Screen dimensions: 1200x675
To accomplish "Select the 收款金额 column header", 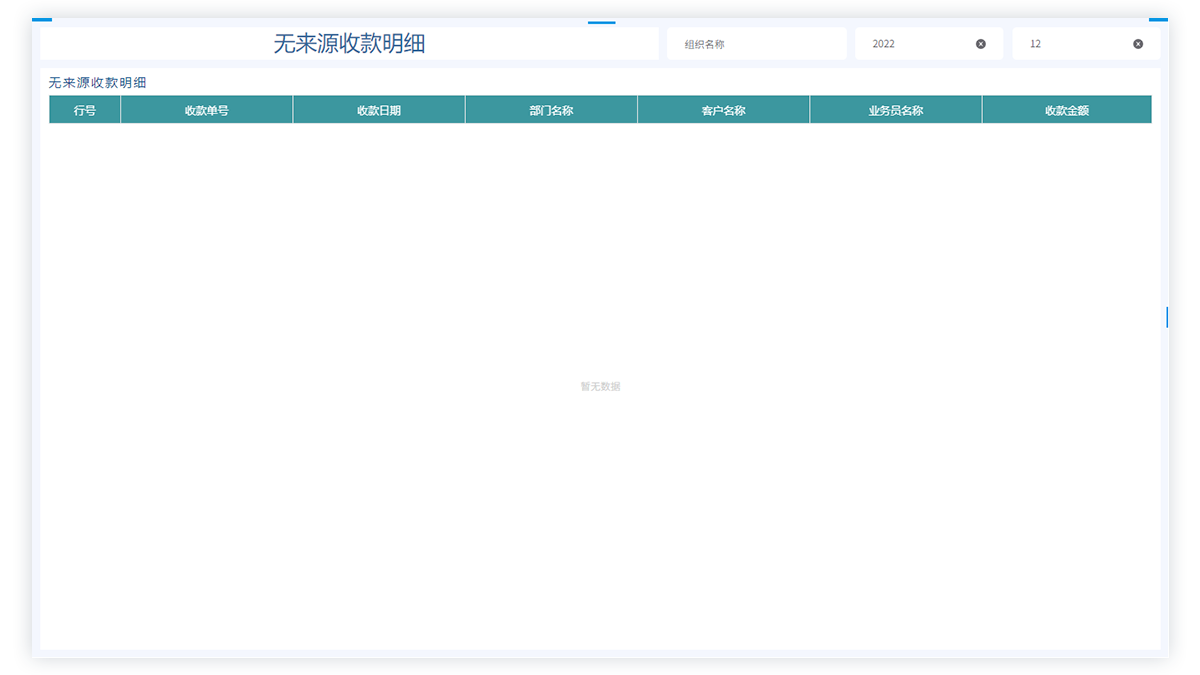I will click(1066, 110).
